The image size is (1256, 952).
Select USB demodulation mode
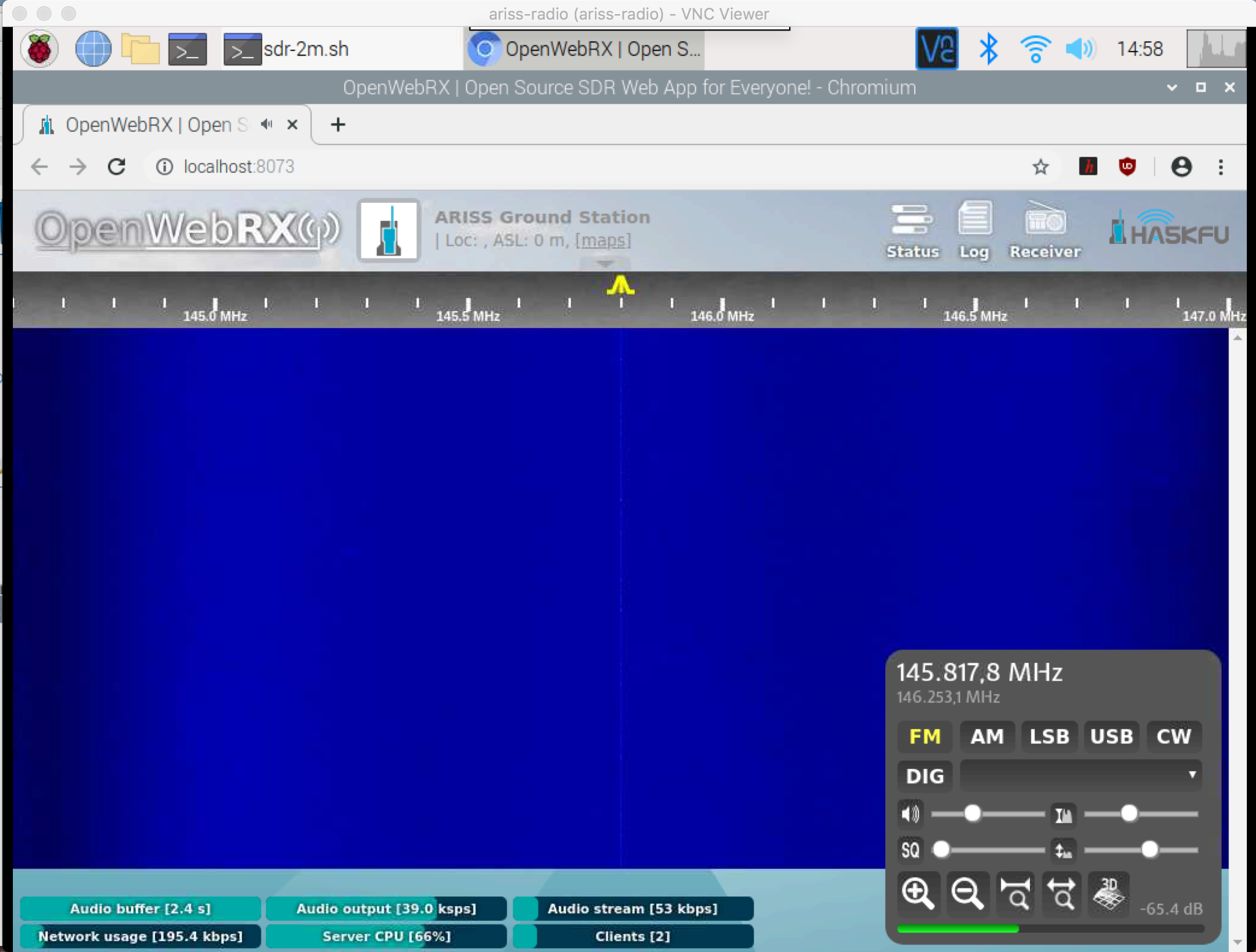point(1111,736)
